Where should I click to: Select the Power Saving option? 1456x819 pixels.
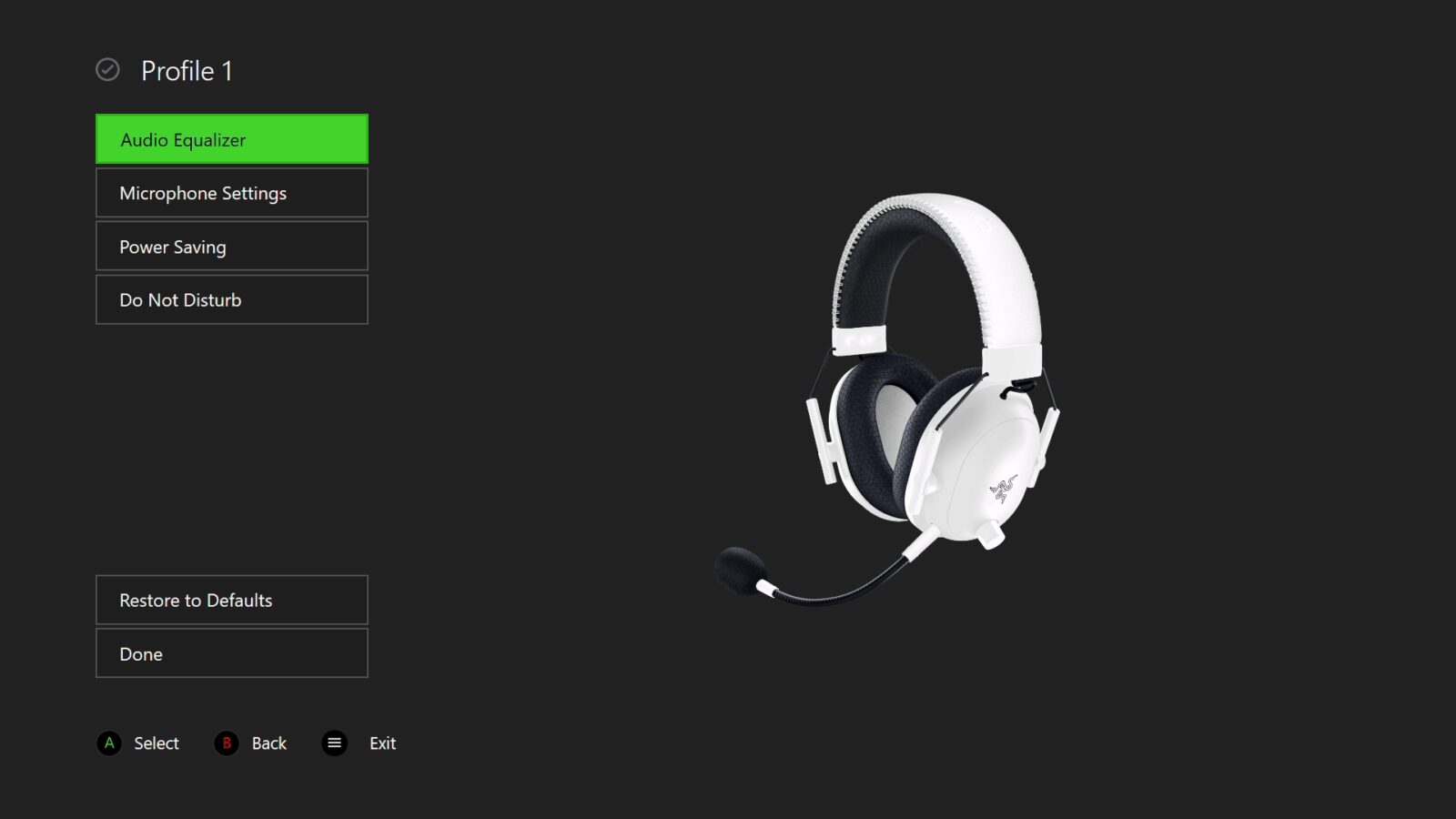(232, 247)
